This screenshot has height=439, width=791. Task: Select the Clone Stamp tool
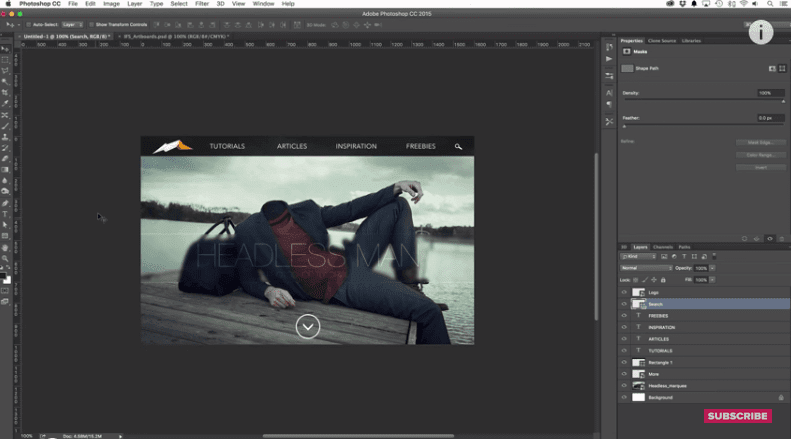coord(5,137)
